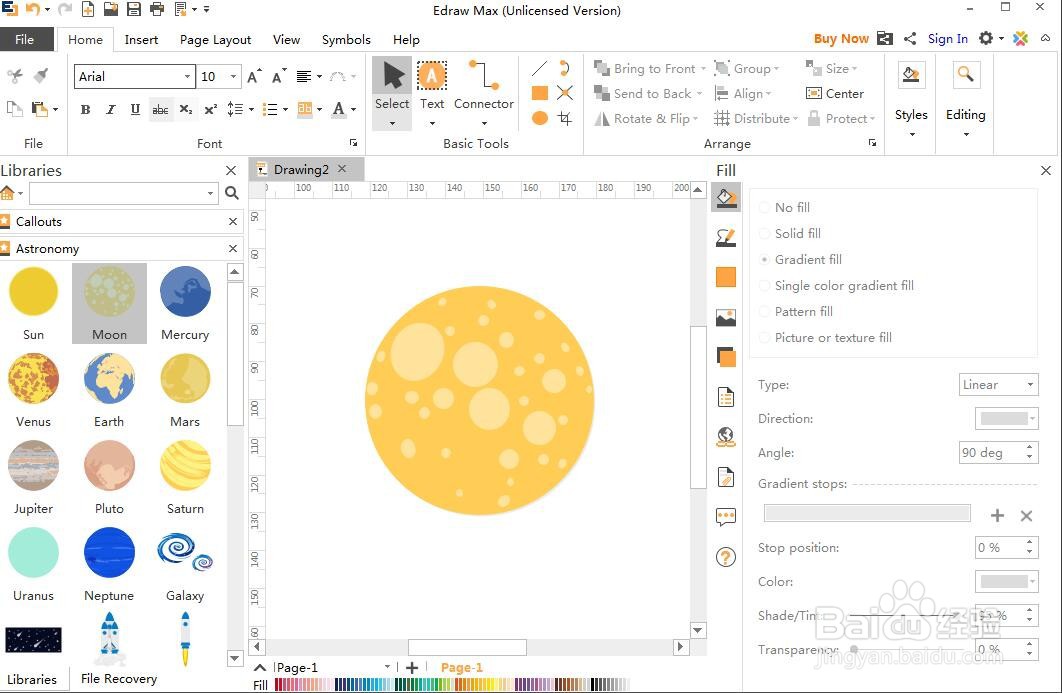Select the Moon shape in Astronomy library

pyautogui.click(x=109, y=303)
